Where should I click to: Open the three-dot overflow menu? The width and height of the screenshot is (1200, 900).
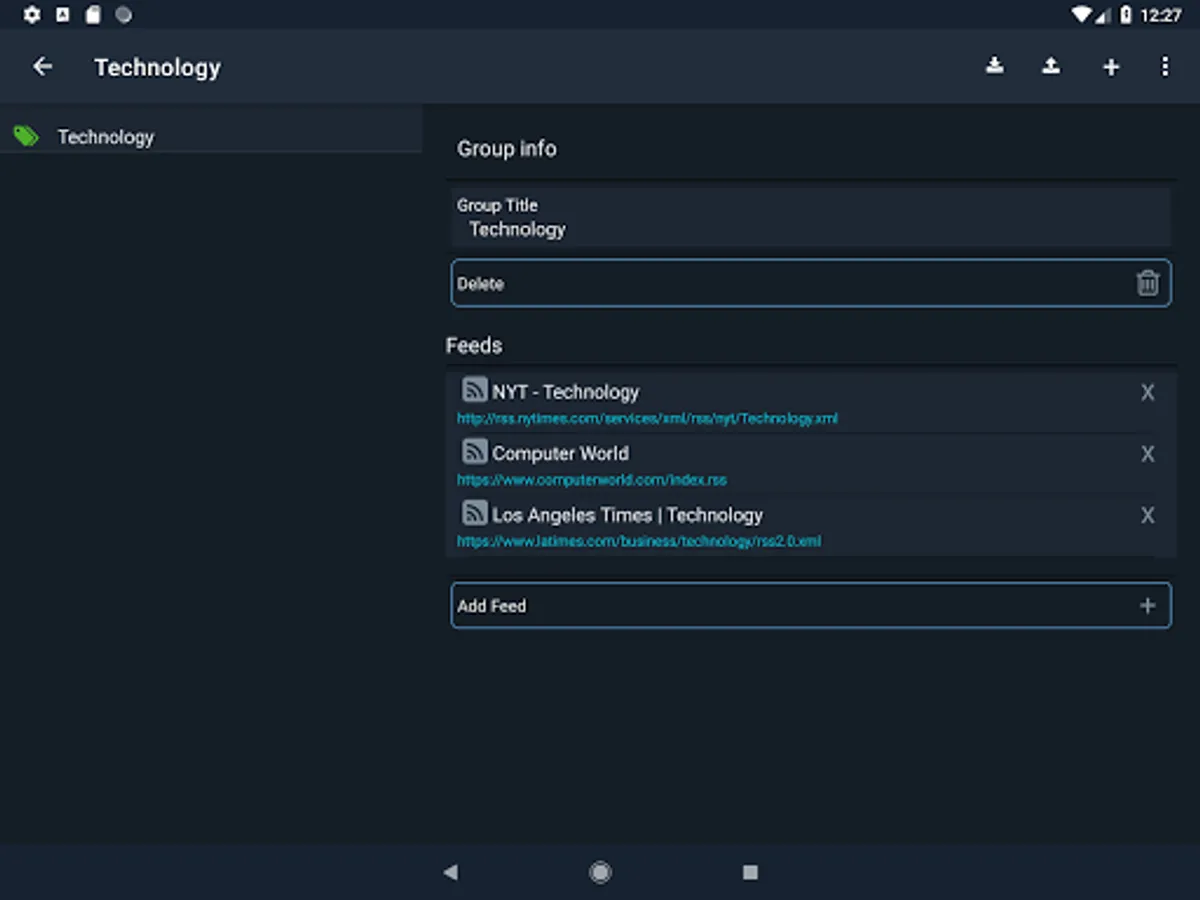1165,67
